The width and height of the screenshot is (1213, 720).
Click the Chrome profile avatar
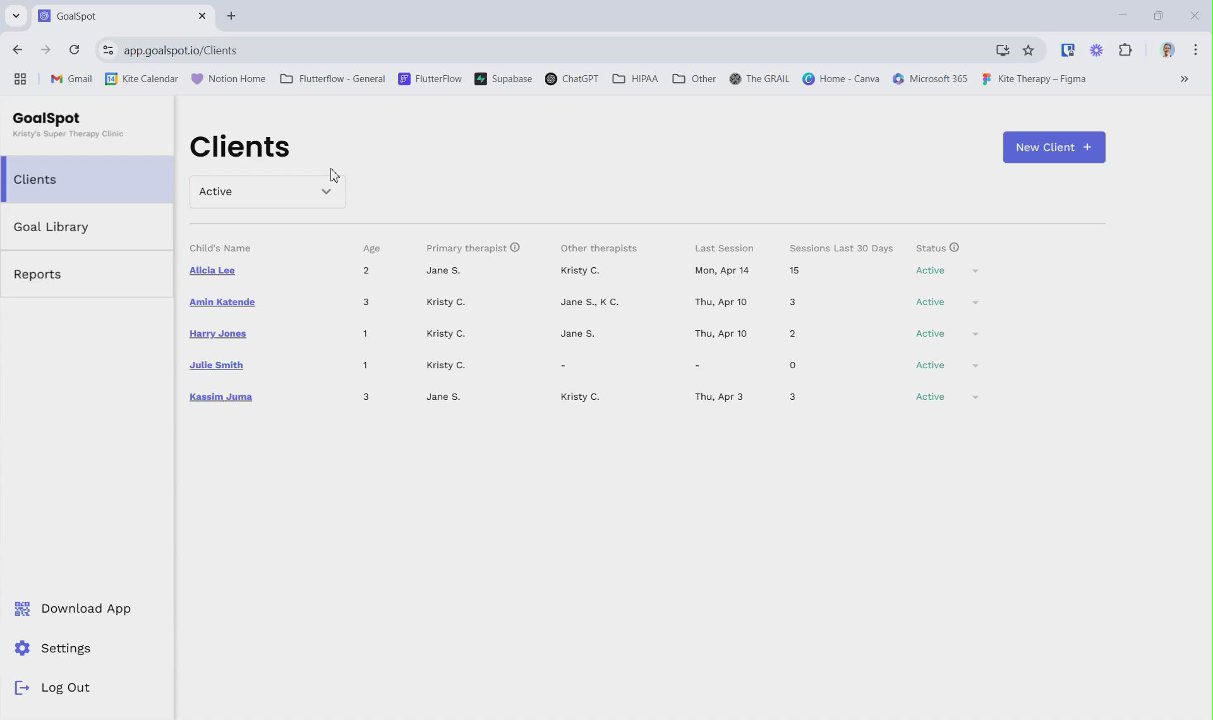point(1167,50)
